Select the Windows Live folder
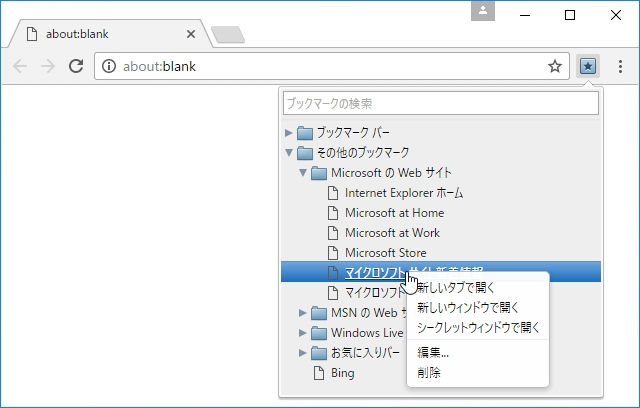The height and width of the screenshot is (408, 640). (x=367, y=333)
